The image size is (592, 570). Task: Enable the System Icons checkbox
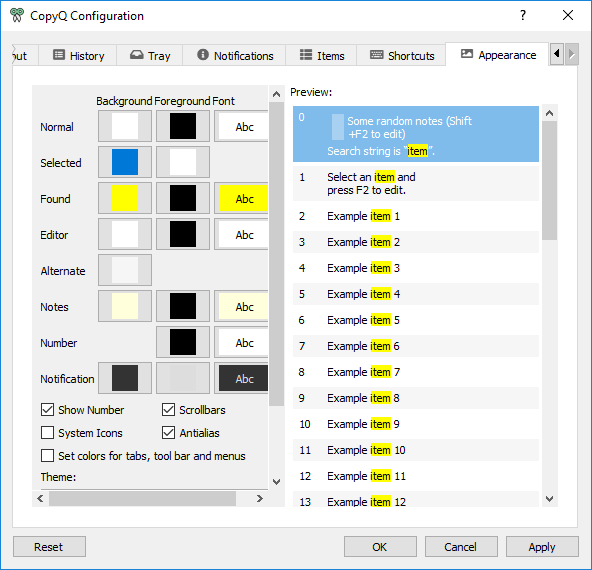(47, 433)
